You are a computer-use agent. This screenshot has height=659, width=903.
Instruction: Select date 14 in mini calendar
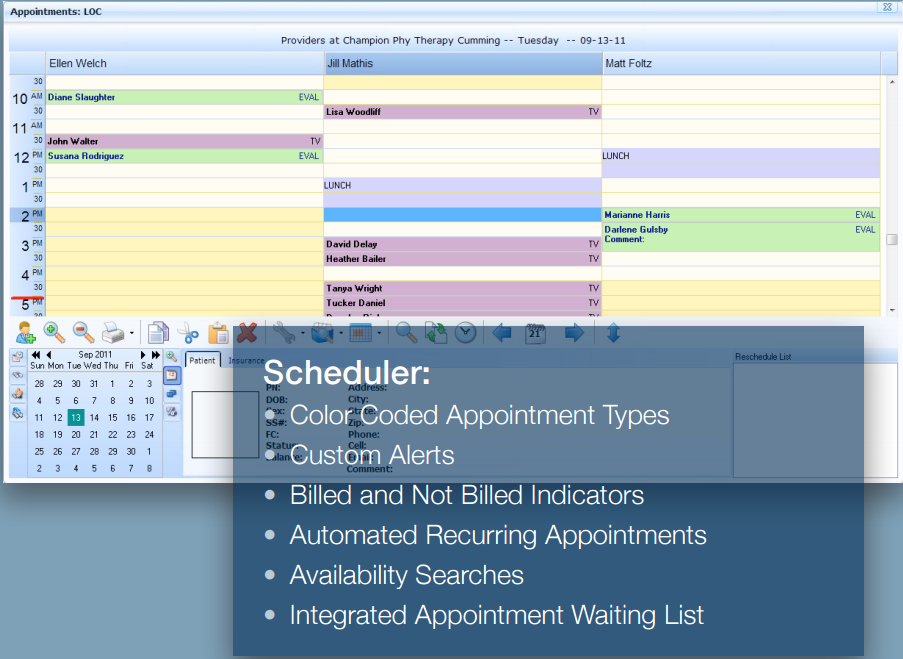tap(94, 418)
